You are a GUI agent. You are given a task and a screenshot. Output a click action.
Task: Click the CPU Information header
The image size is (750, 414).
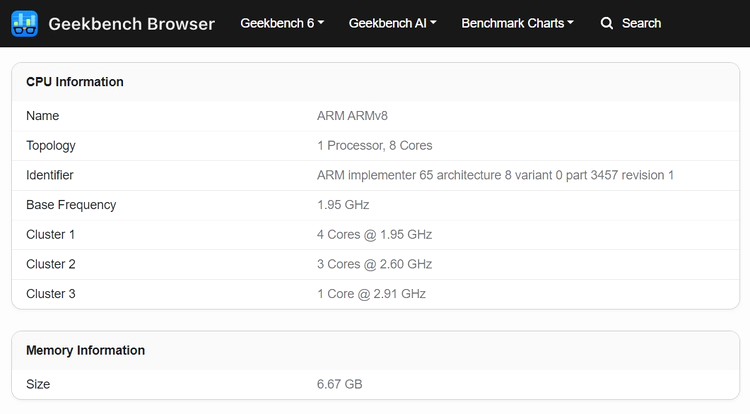click(x=75, y=82)
